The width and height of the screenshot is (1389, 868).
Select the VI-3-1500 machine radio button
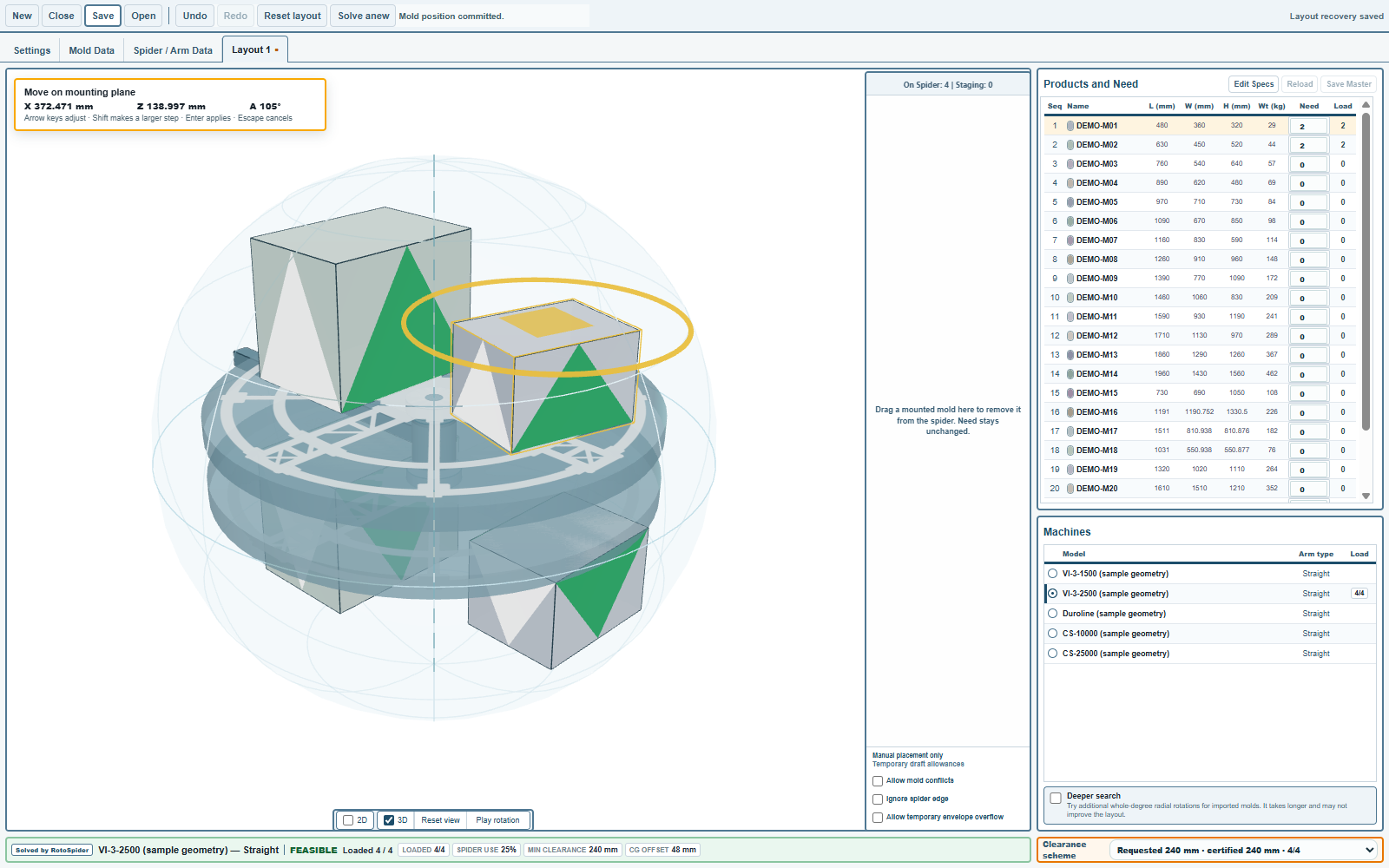tap(1053, 574)
